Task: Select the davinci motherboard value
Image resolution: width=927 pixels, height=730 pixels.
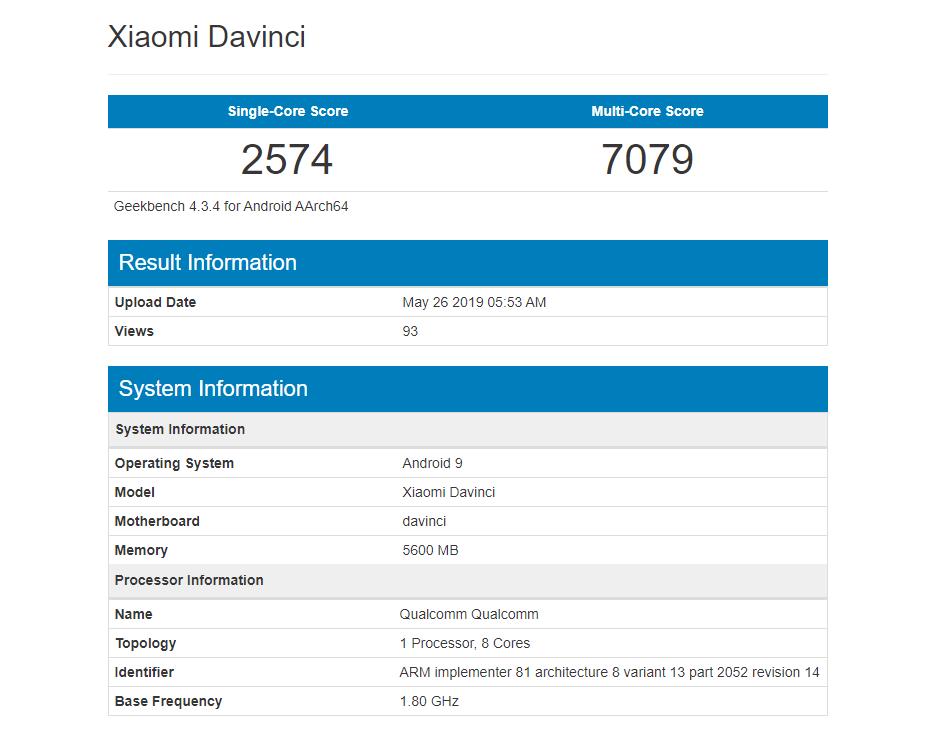Action: [x=424, y=521]
